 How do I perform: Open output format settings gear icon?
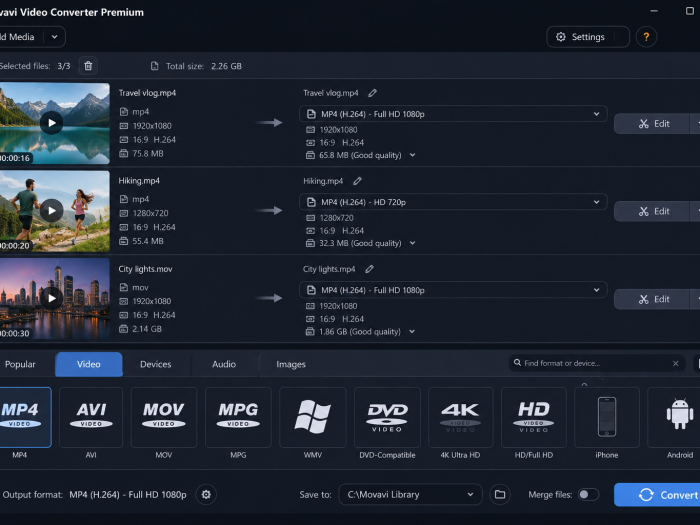coord(206,495)
